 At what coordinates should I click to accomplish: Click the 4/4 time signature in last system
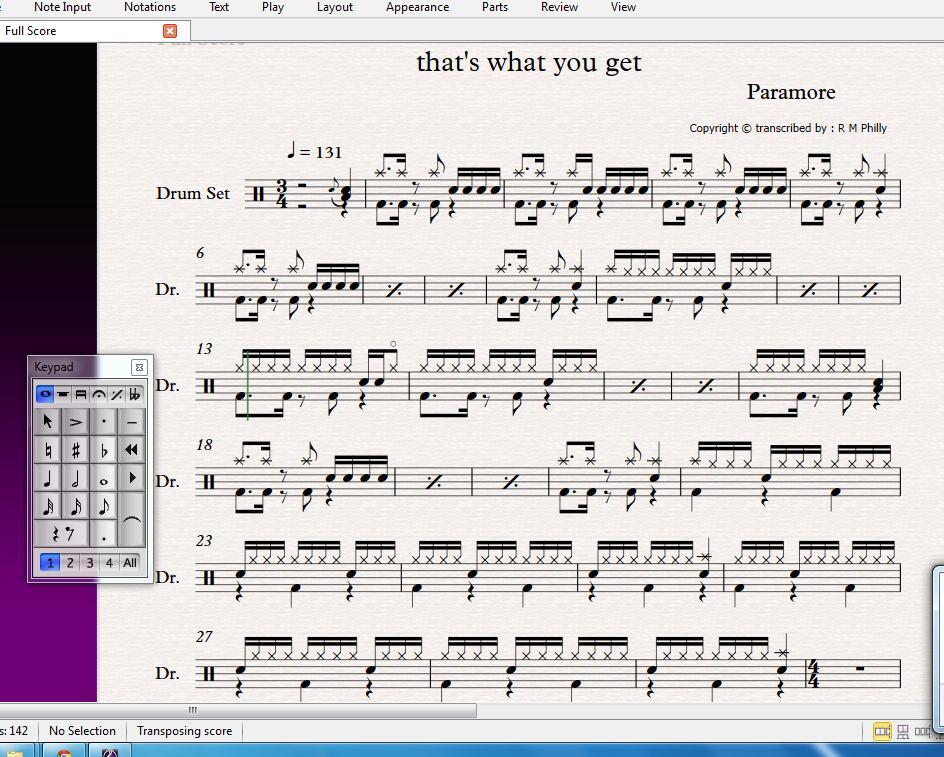(x=813, y=674)
